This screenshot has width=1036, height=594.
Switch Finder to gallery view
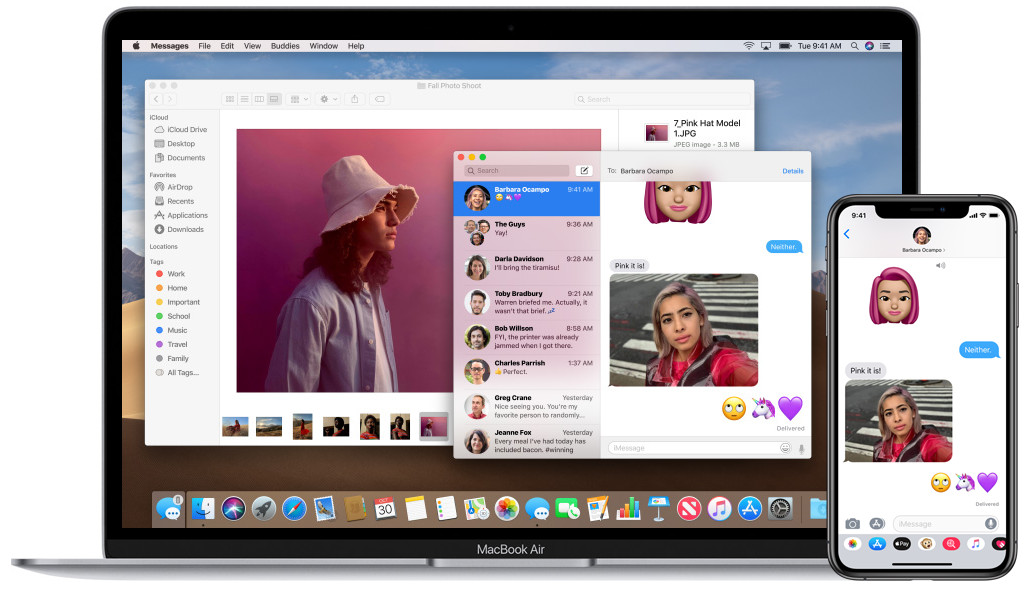click(x=273, y=99)
